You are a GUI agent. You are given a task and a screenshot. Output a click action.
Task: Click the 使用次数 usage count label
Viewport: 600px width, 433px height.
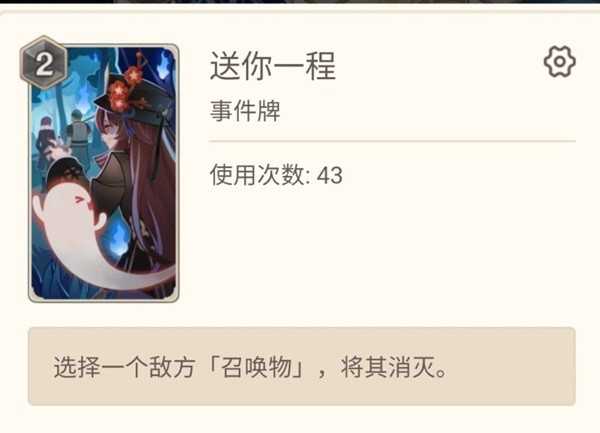click(x=257, y=175)
